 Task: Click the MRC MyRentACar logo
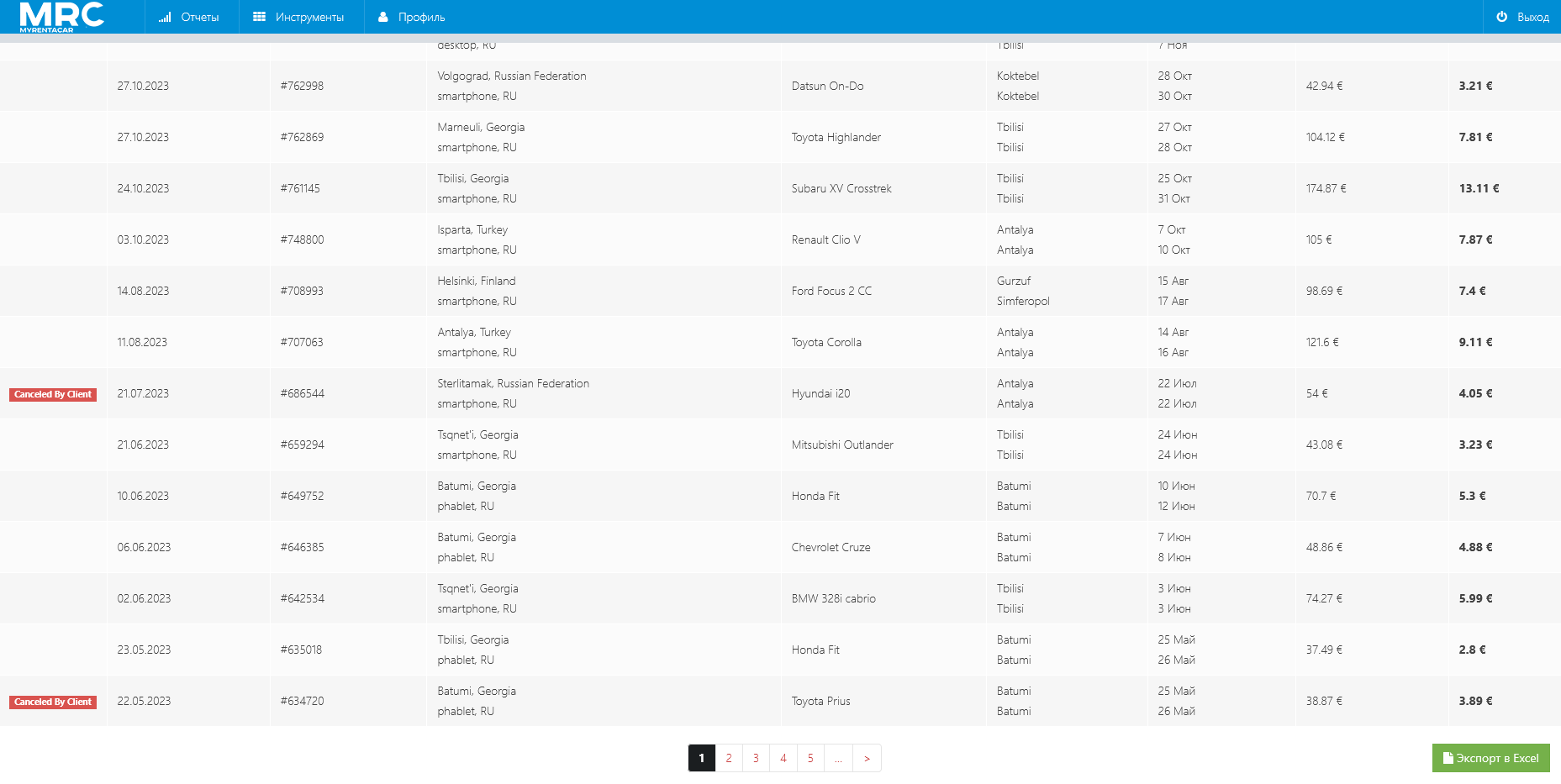61,17
